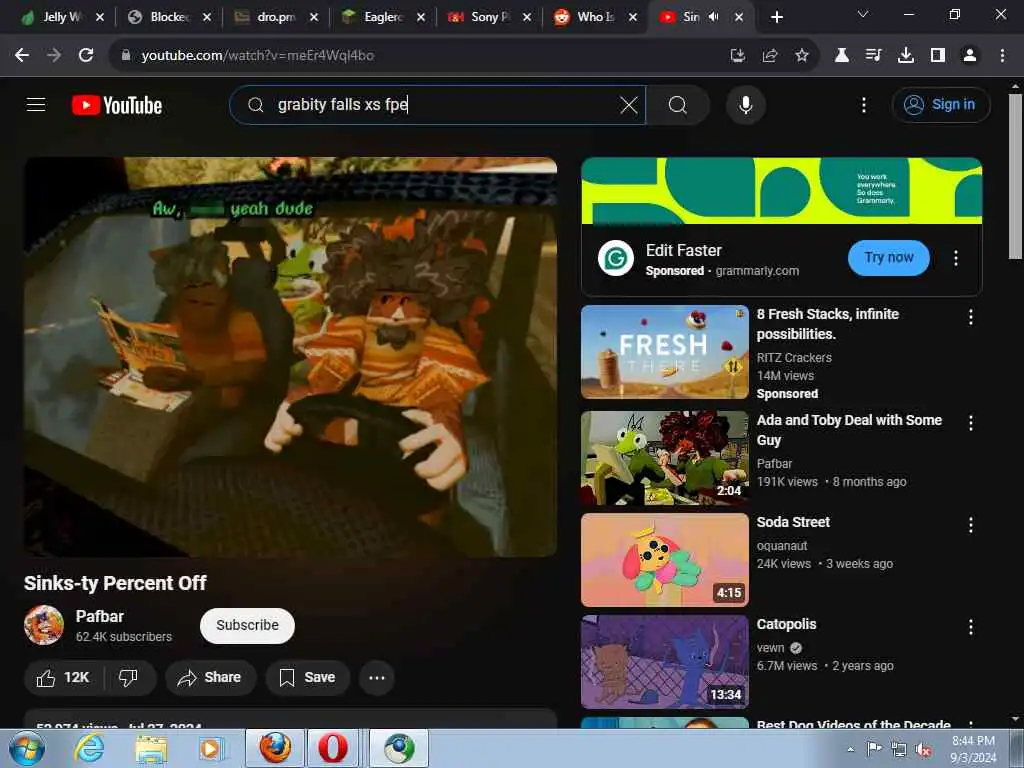Screen dimensions: 1024x768
Task: Open Catopolis video thumbnail
Action: 665,662
